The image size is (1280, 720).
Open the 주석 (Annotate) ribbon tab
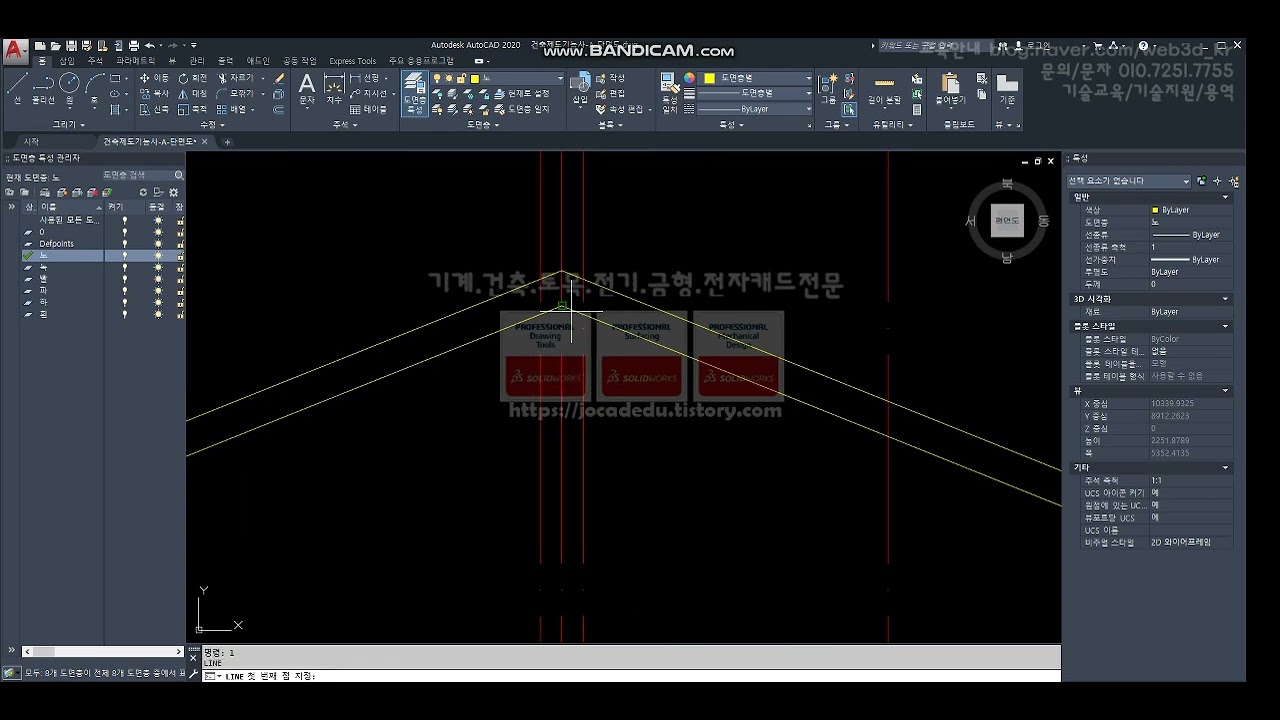(95, 61)
